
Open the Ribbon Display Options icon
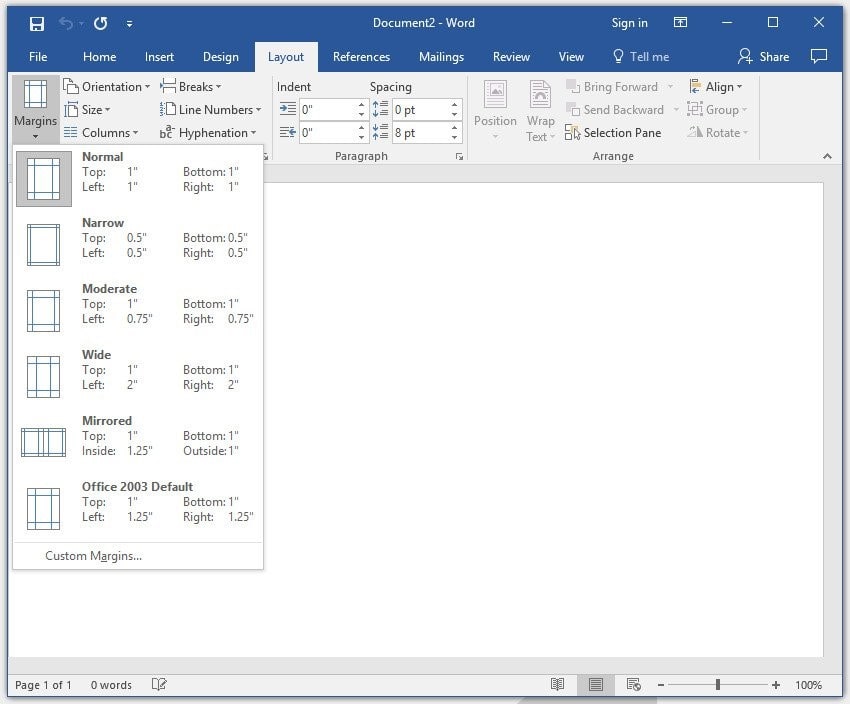[x=680, y=22]
